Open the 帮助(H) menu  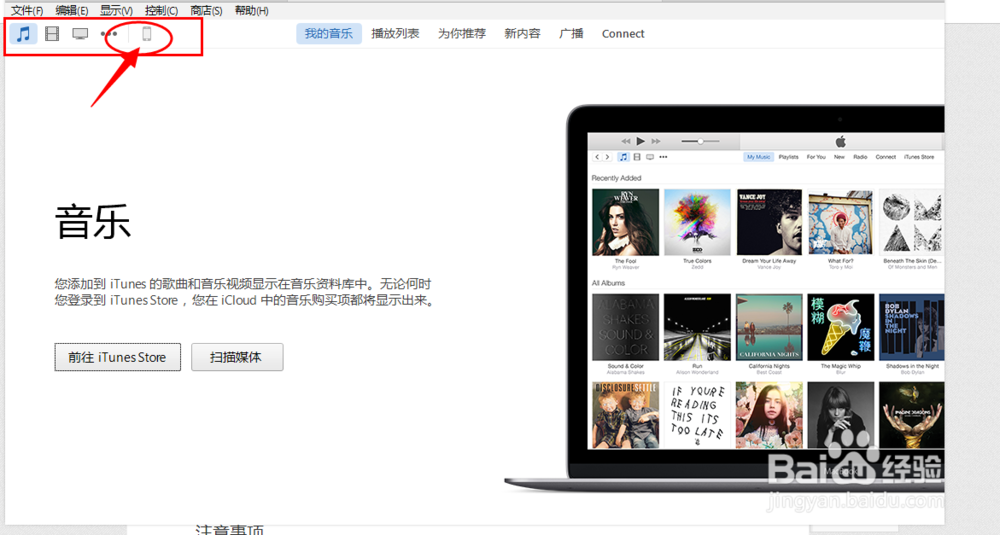point(251,11)
